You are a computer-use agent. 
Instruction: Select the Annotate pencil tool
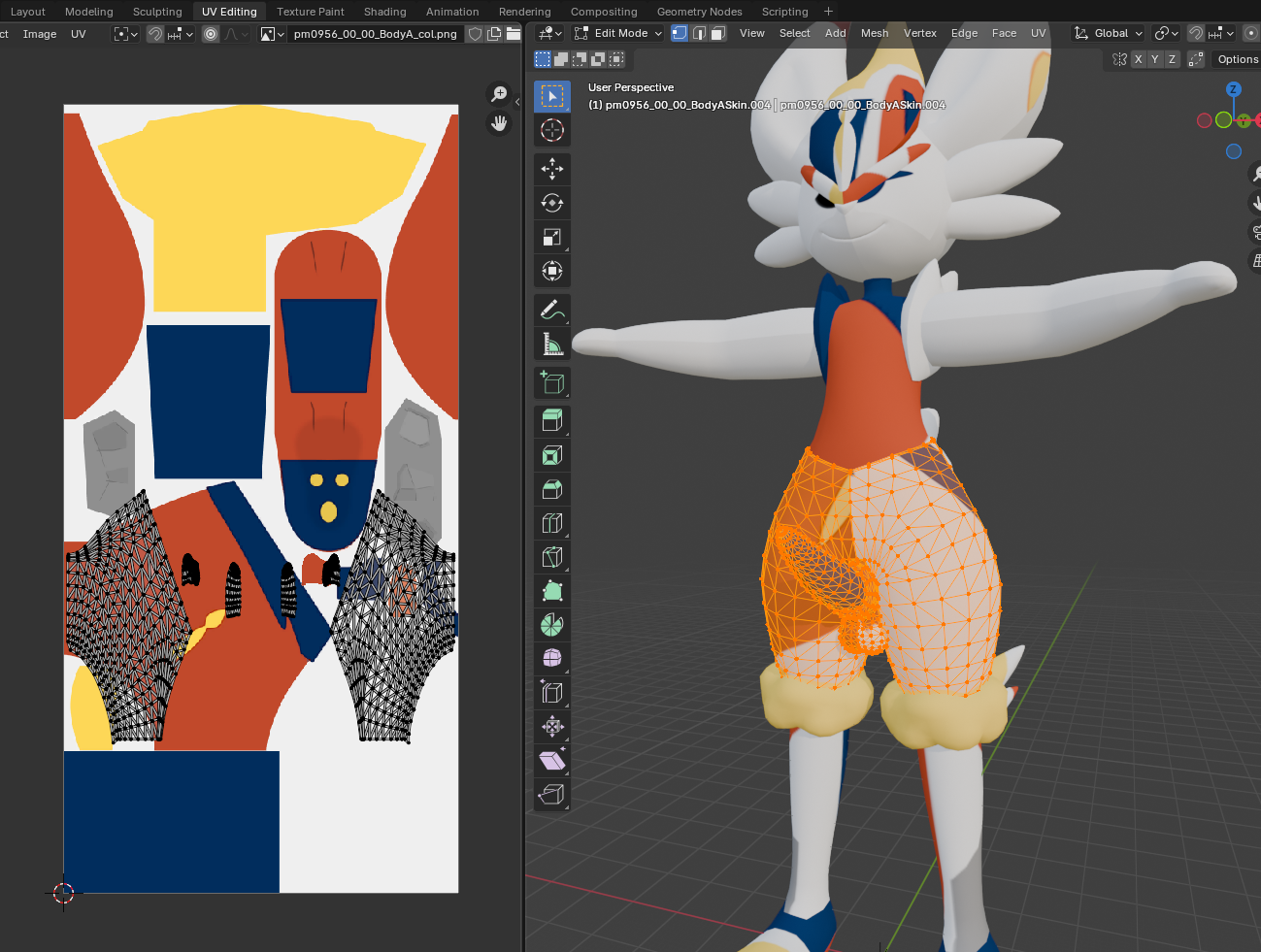click(552, 310)
